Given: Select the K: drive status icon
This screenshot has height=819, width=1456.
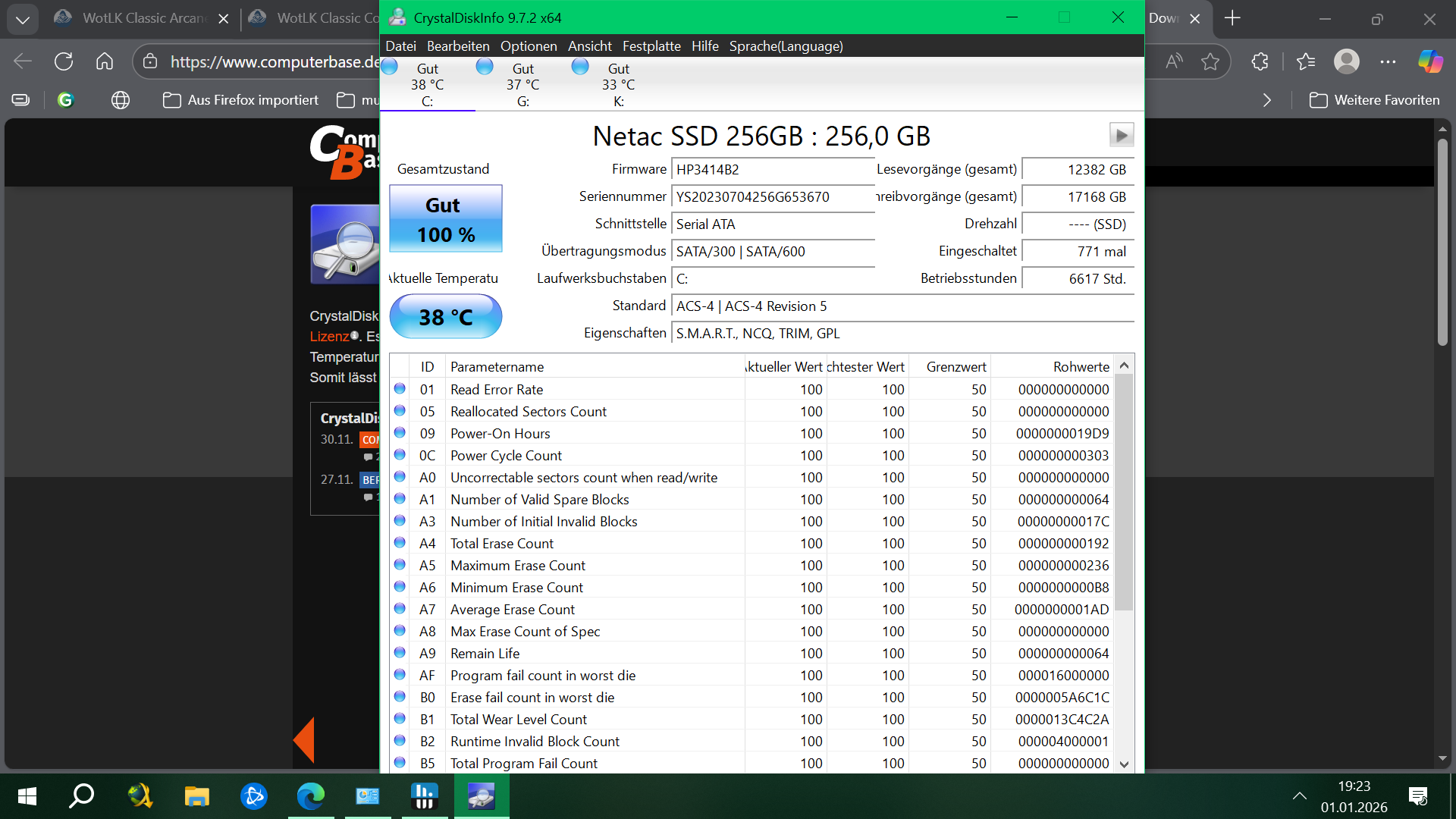Looking at the screenshot, I should click(580, 67).
